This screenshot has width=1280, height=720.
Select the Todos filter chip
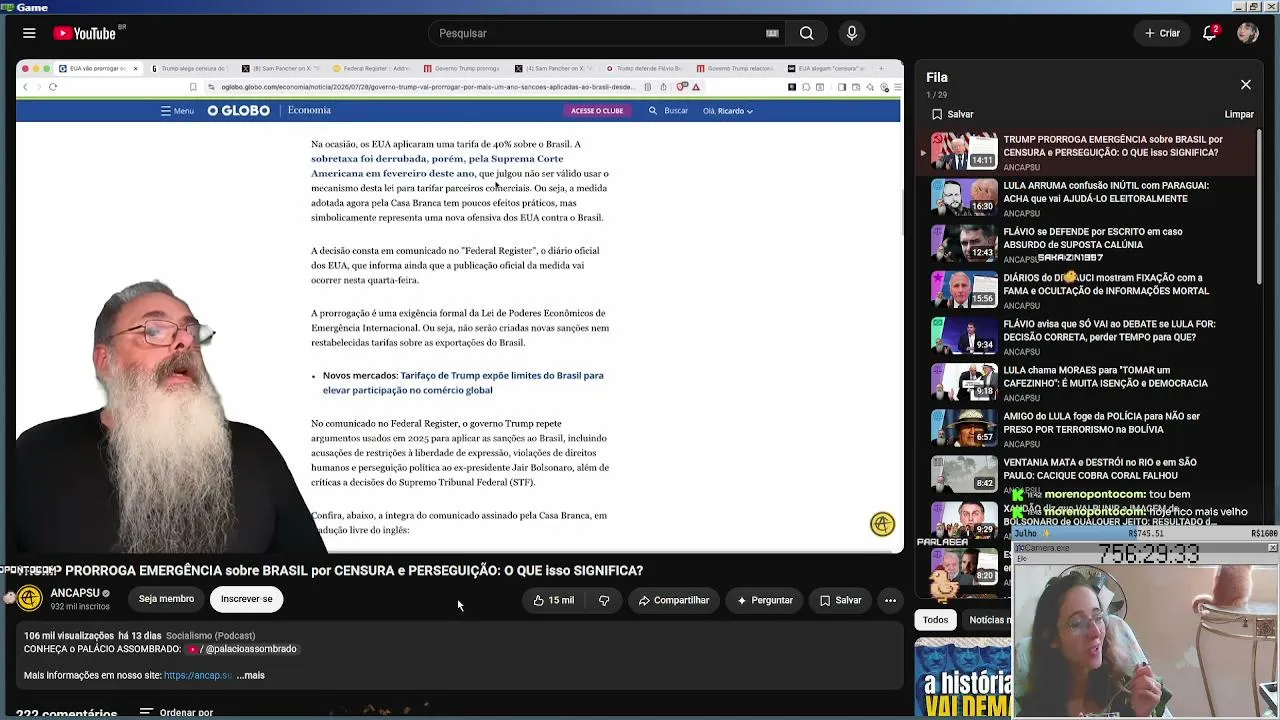click(x=935, y=620)
